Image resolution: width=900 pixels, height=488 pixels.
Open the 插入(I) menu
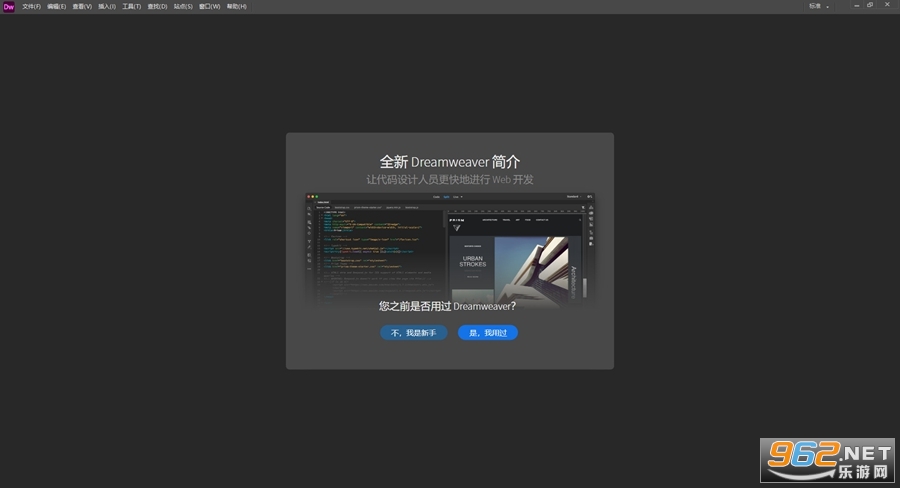click(x=107, y=6)
